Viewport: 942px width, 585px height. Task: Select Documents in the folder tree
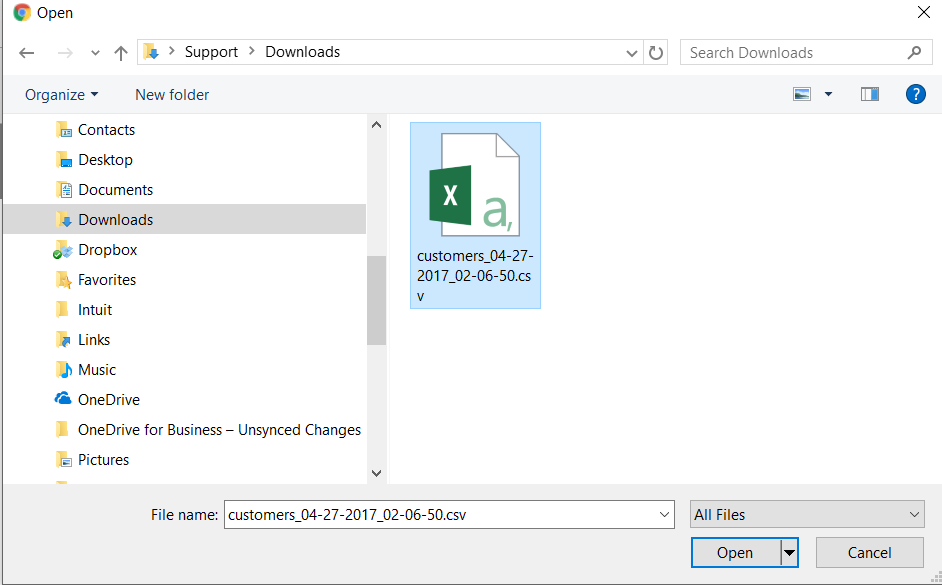tap(115, 190)
